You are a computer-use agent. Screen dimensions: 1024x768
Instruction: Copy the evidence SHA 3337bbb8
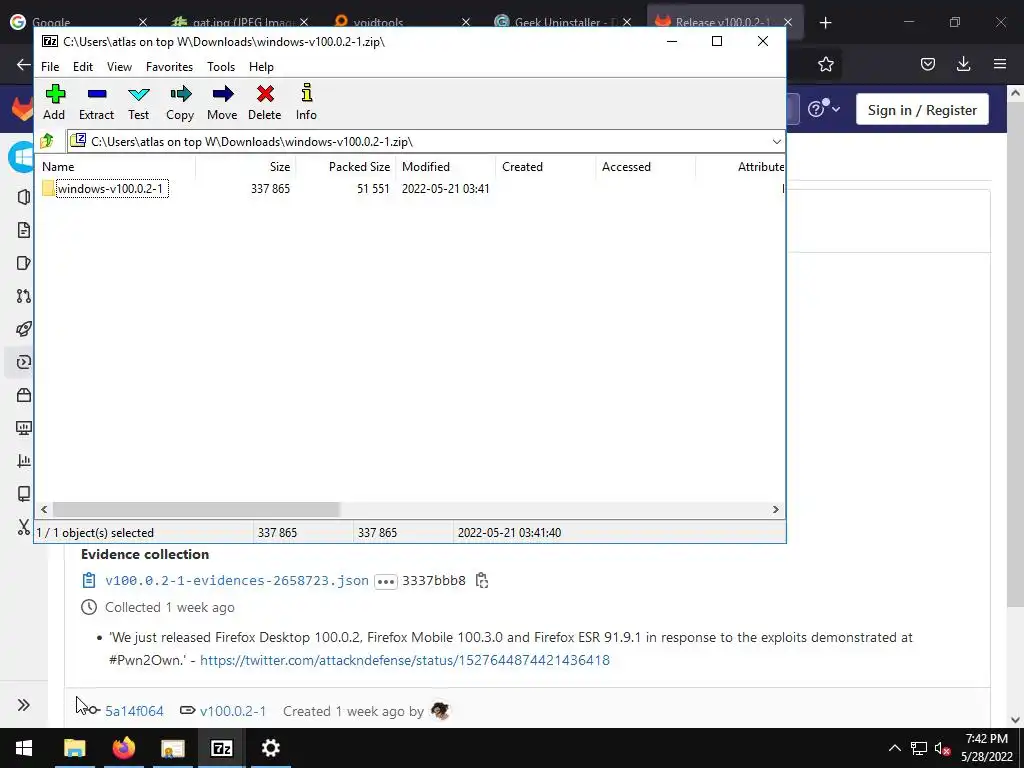pyautogui.click(x=482, y=581)
